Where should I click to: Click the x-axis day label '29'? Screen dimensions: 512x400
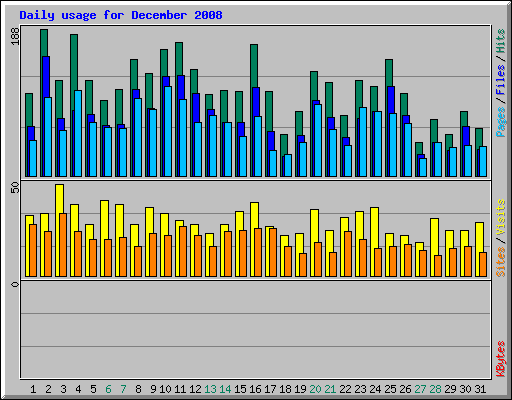coord(450,389)
